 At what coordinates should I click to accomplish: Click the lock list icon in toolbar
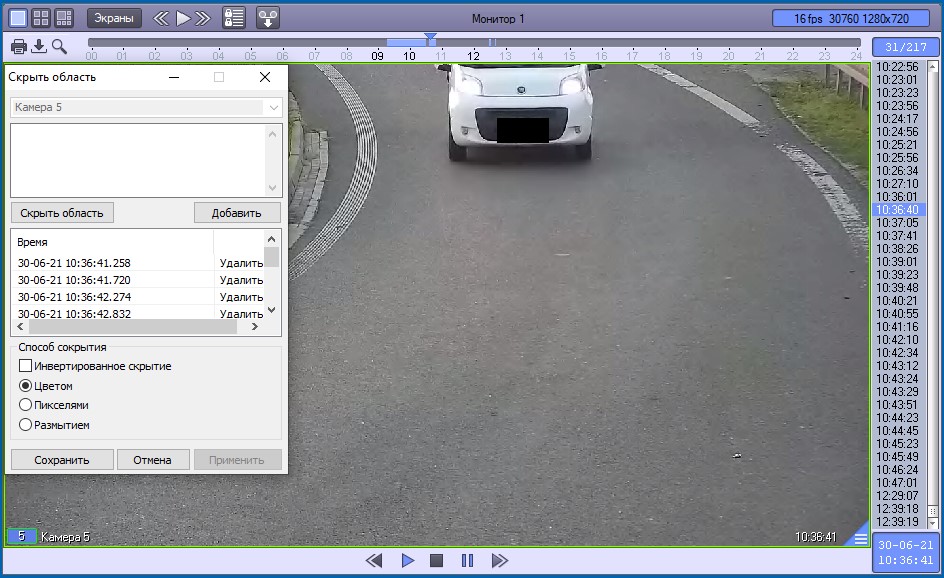pyautogui.click(x=233, y=18)
